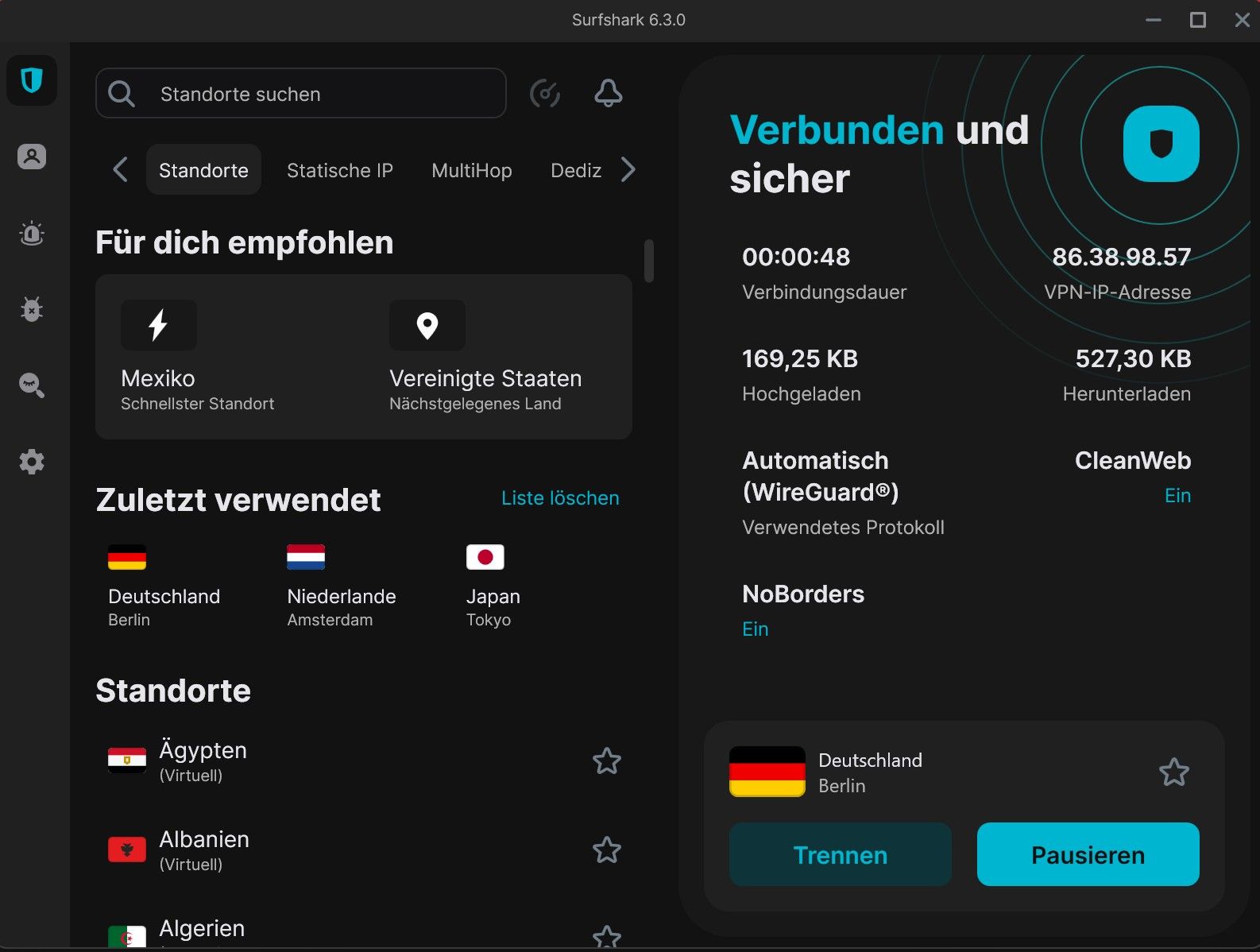Toggle the NoBorders Ein setting
Viewport: 1260px width, 952px height.
[756, 629]
